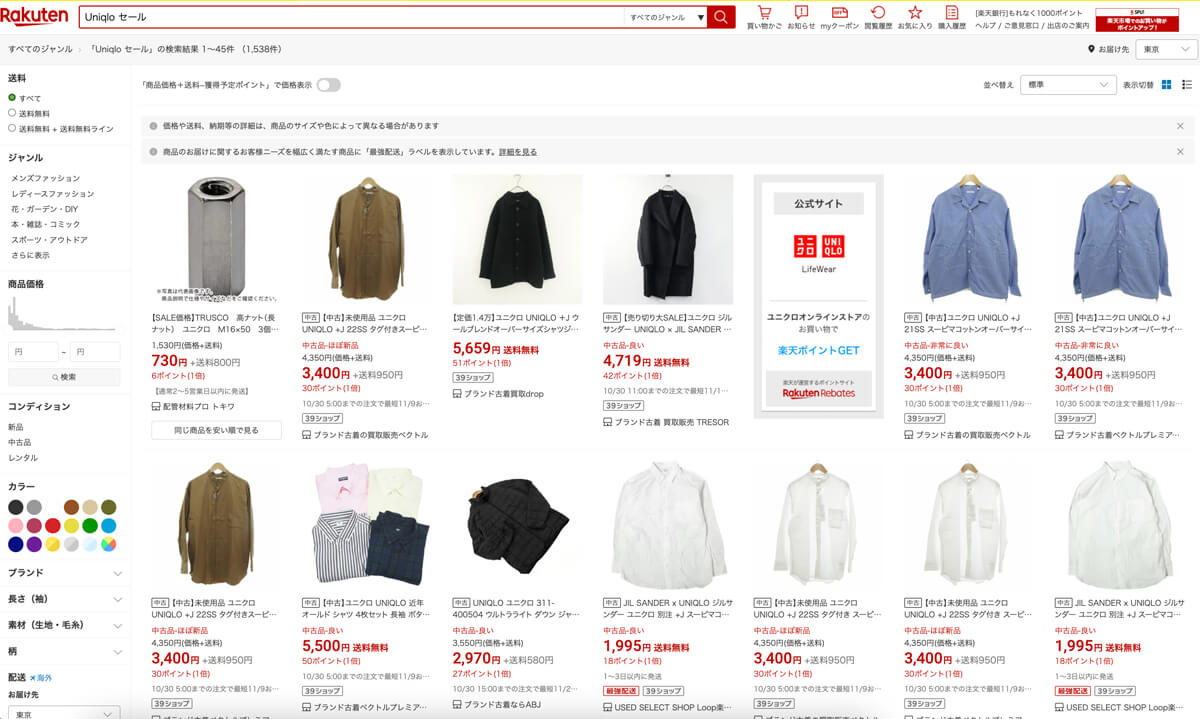The width and height of the screenshot is (1200, 719).
Task: Open the 並べ替え 標準 sort dropdown
Action: 1069,85
